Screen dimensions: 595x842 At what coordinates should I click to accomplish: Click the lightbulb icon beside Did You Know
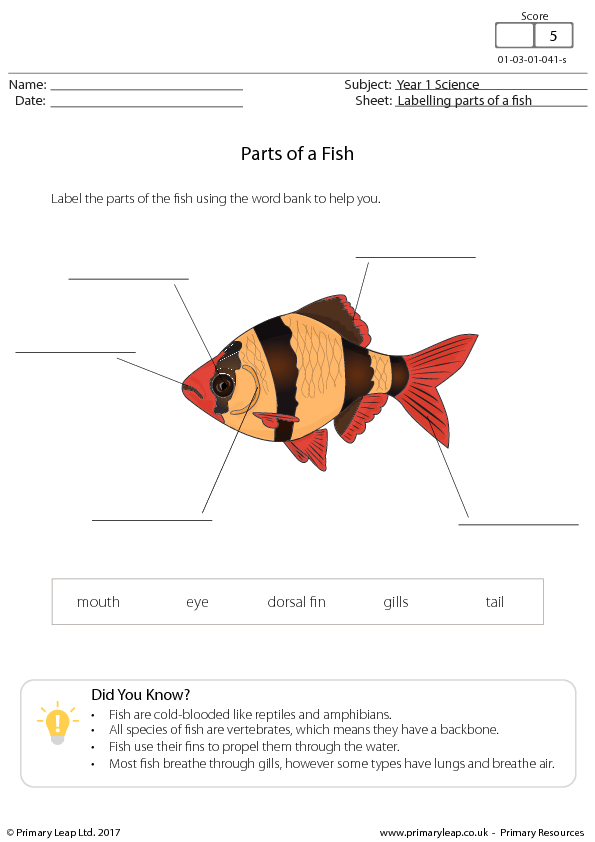coord(57,723)
